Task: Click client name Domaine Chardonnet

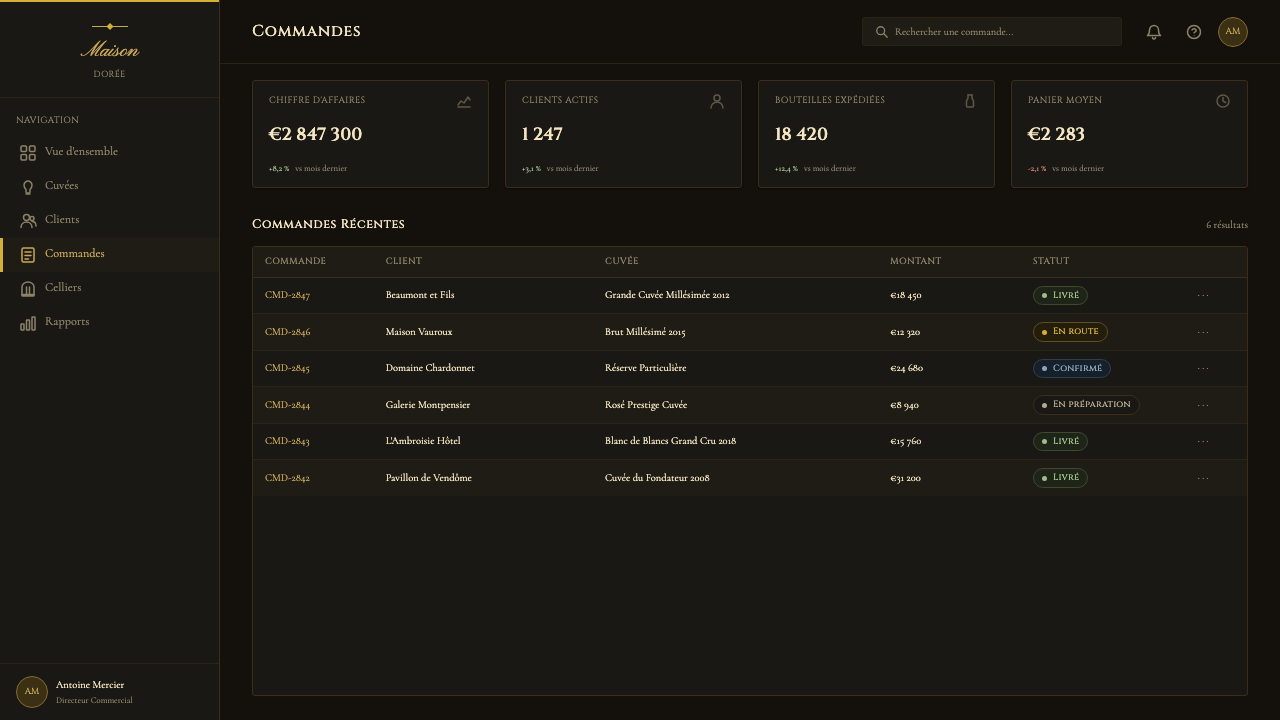Action: 430,369
